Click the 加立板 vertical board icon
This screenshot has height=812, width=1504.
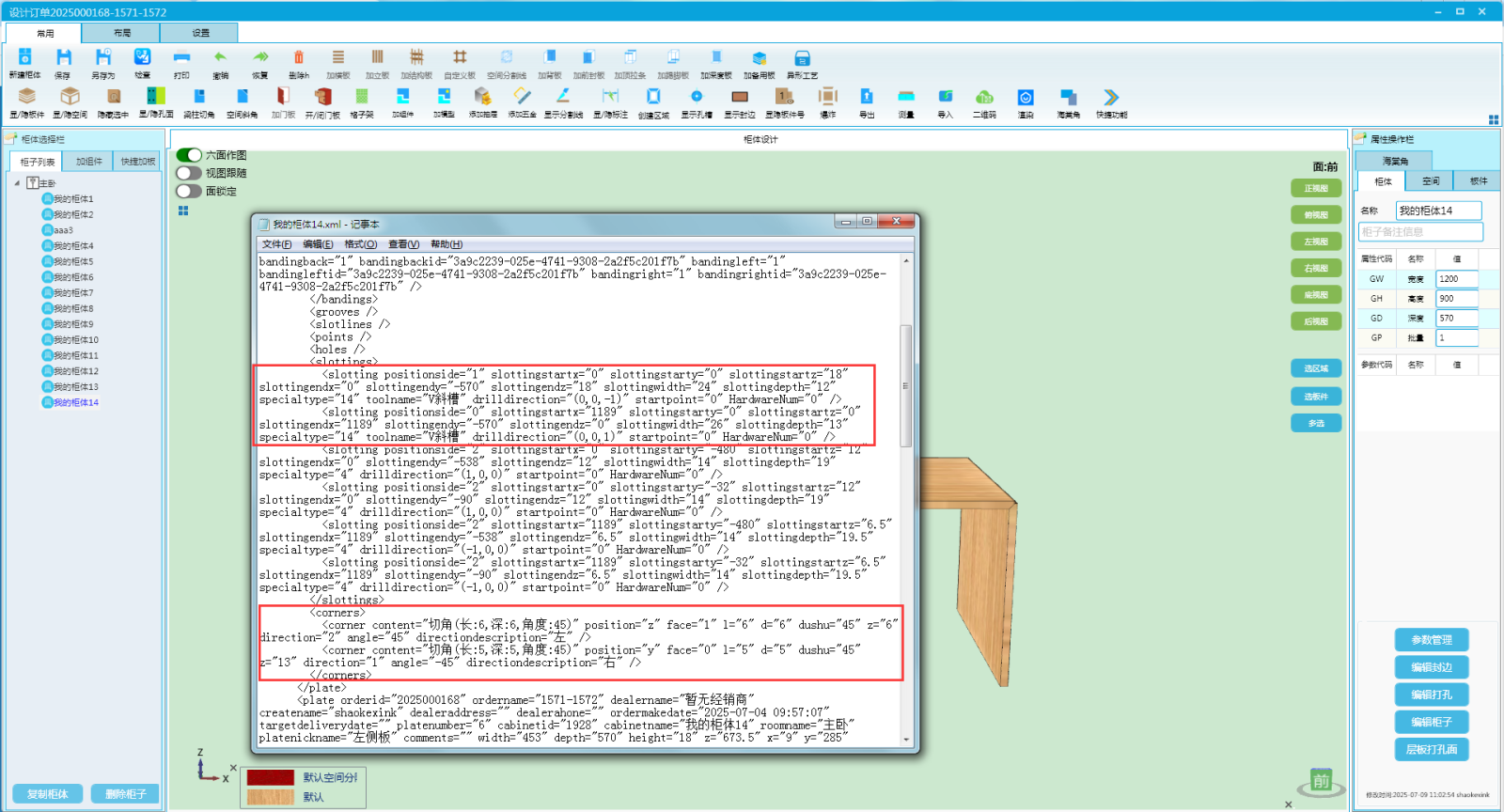(x=377, y=58)
